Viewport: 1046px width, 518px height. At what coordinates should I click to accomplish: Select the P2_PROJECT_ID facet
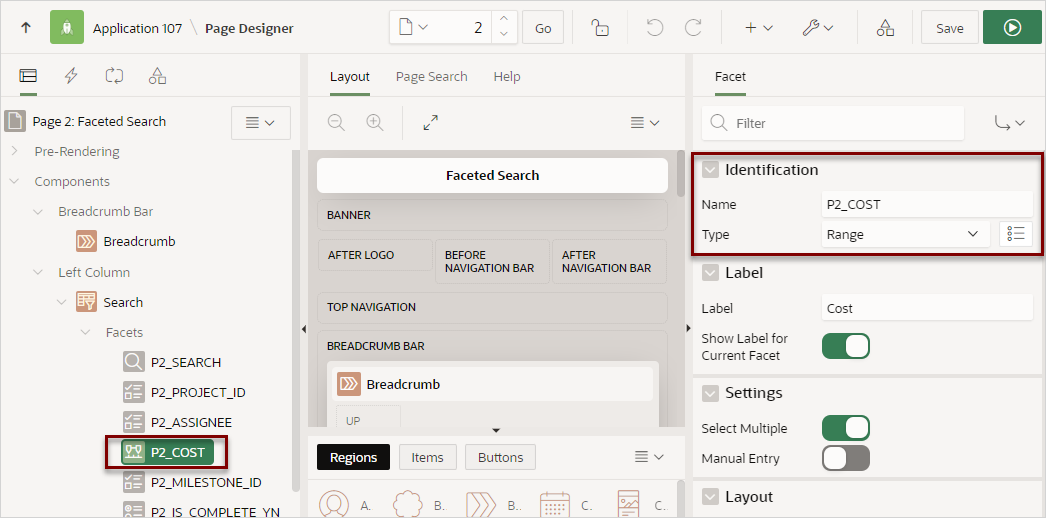pos(198,393)
